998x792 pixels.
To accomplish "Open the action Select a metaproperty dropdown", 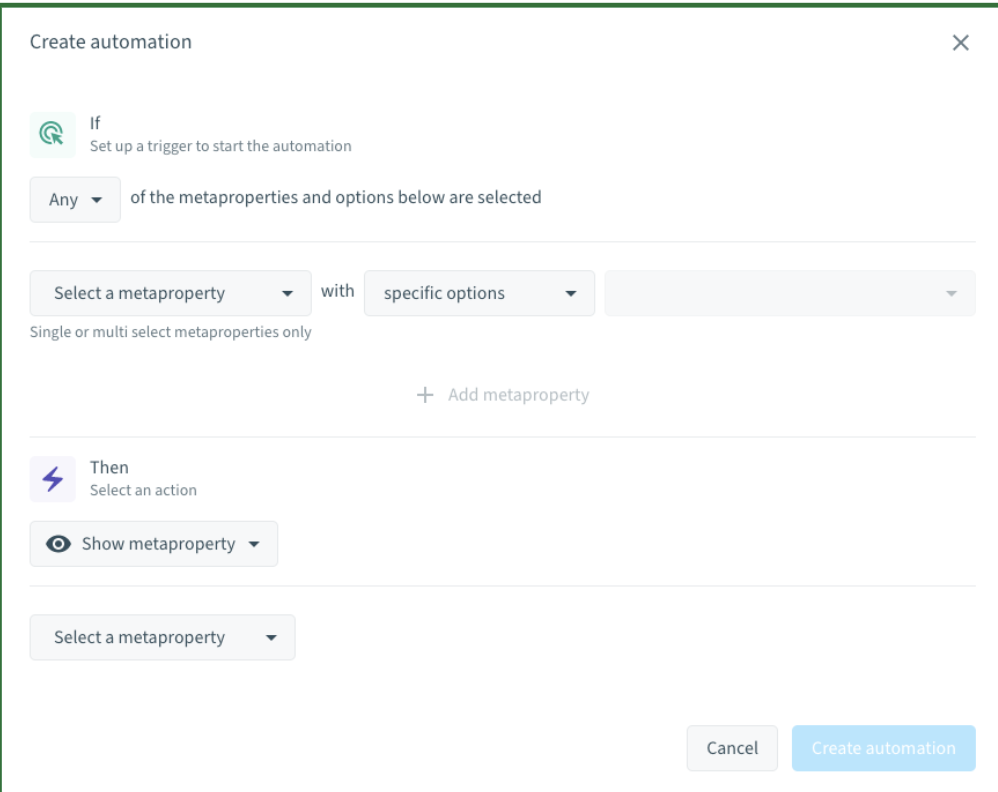I will coord(162,637).
